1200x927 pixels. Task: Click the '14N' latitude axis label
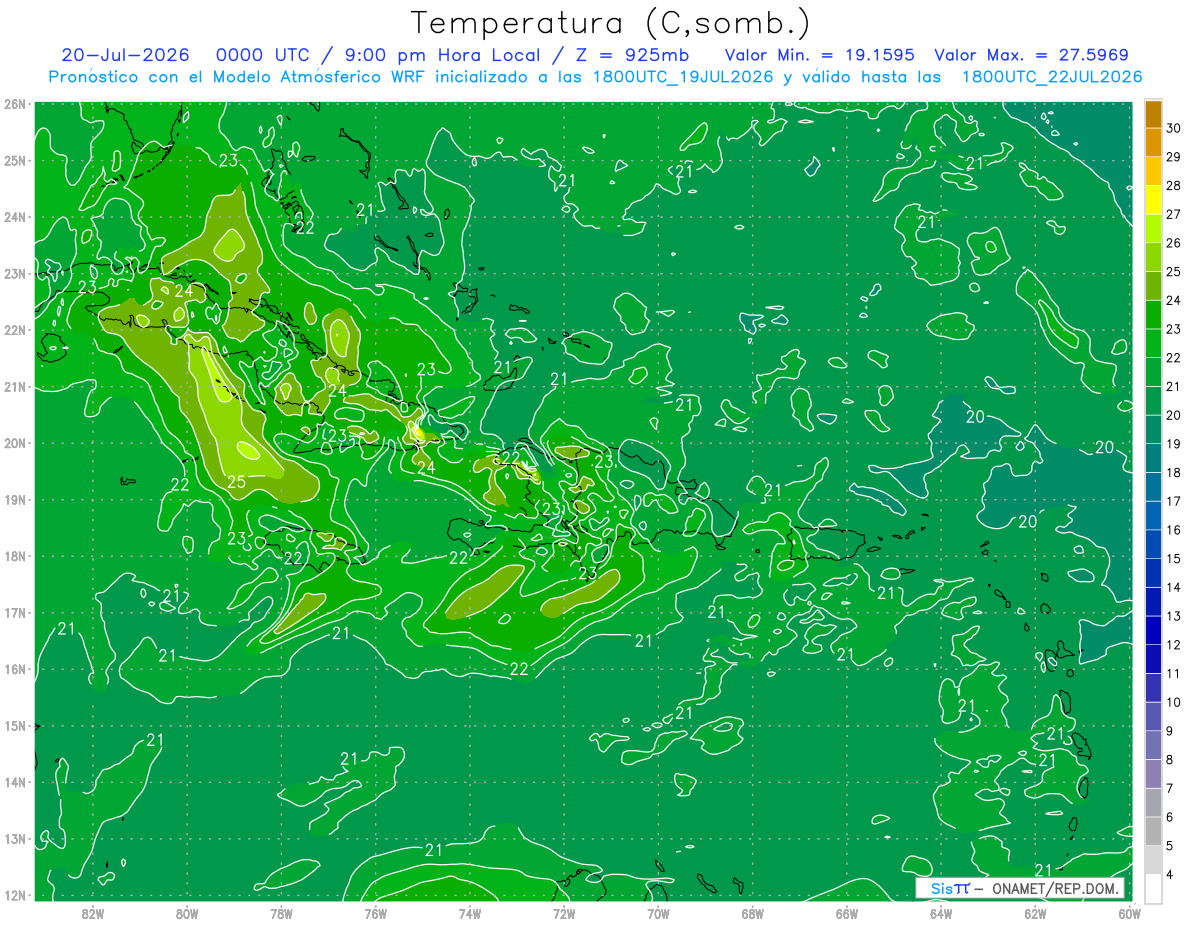15,782
